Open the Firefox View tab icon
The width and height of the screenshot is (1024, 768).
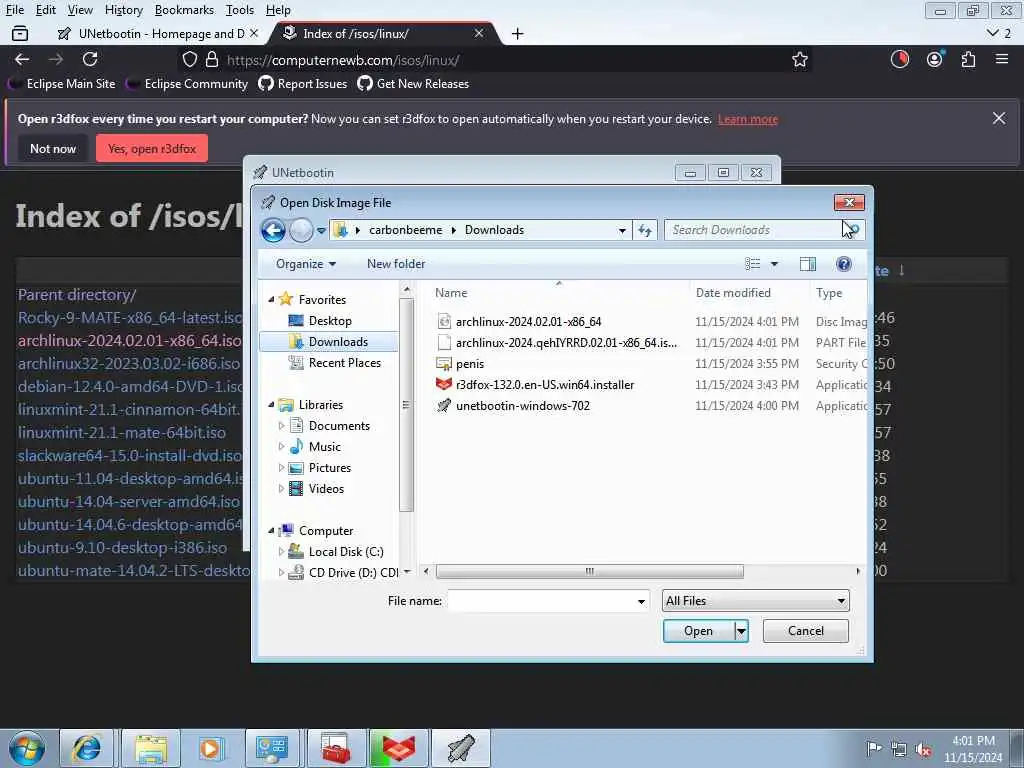[x=20, y=33]
